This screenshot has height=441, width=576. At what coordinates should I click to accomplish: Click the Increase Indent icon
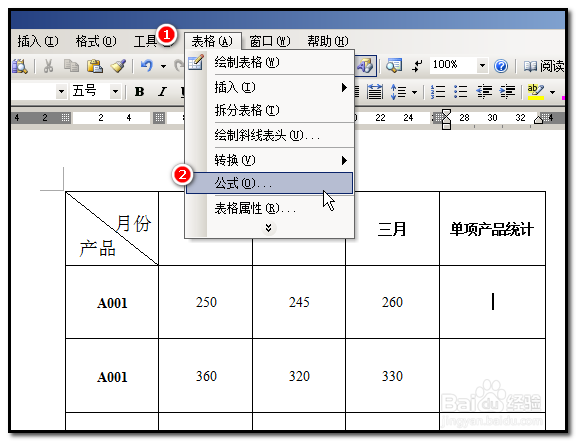coord(507,92)
